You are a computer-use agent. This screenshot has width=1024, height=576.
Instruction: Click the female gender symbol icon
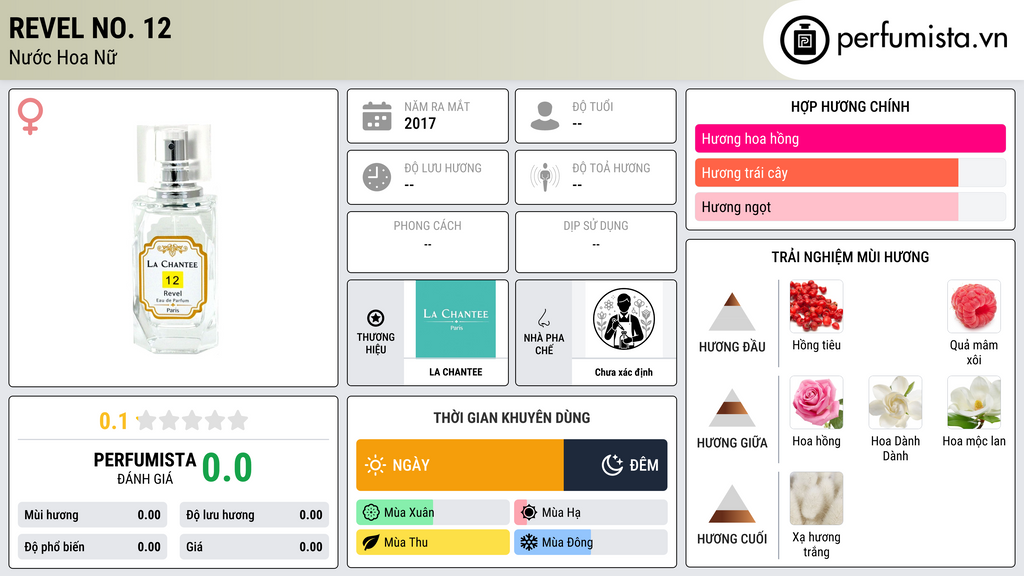30,116
